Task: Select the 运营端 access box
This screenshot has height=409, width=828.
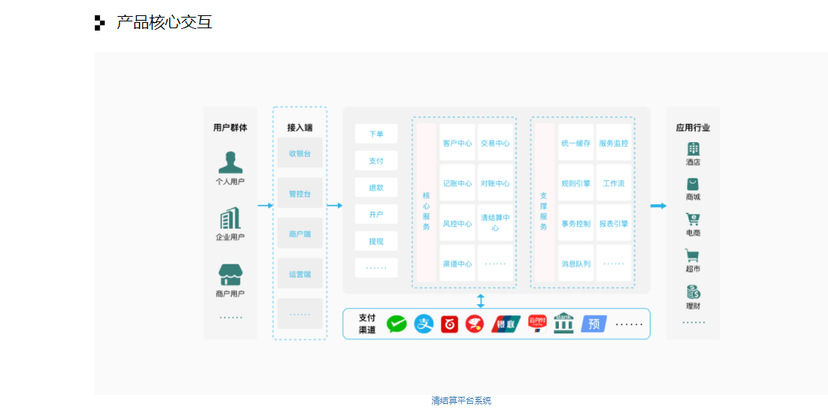Action: tap(300, 273)
